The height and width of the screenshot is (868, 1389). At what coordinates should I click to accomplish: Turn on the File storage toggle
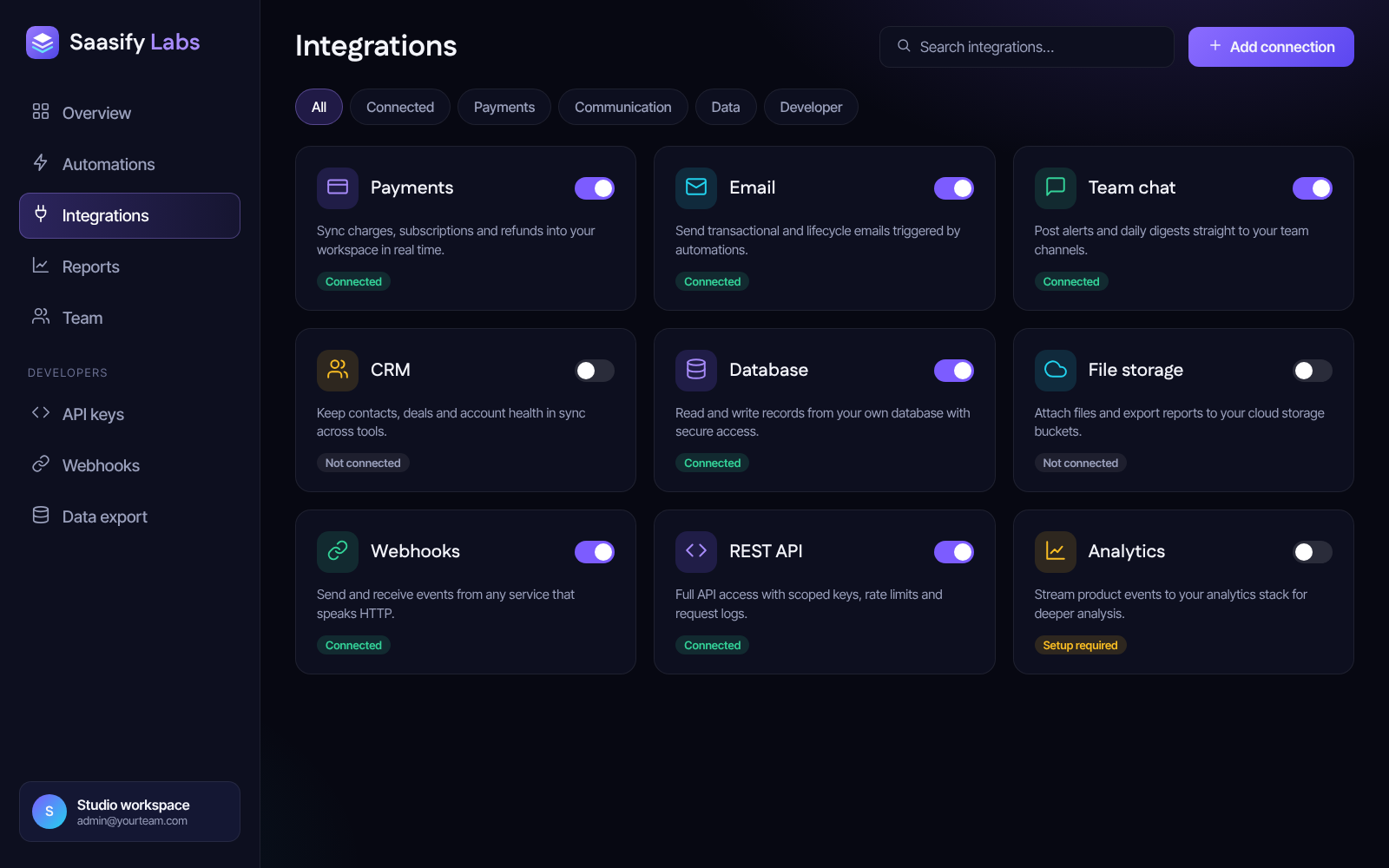[1313, 371]
